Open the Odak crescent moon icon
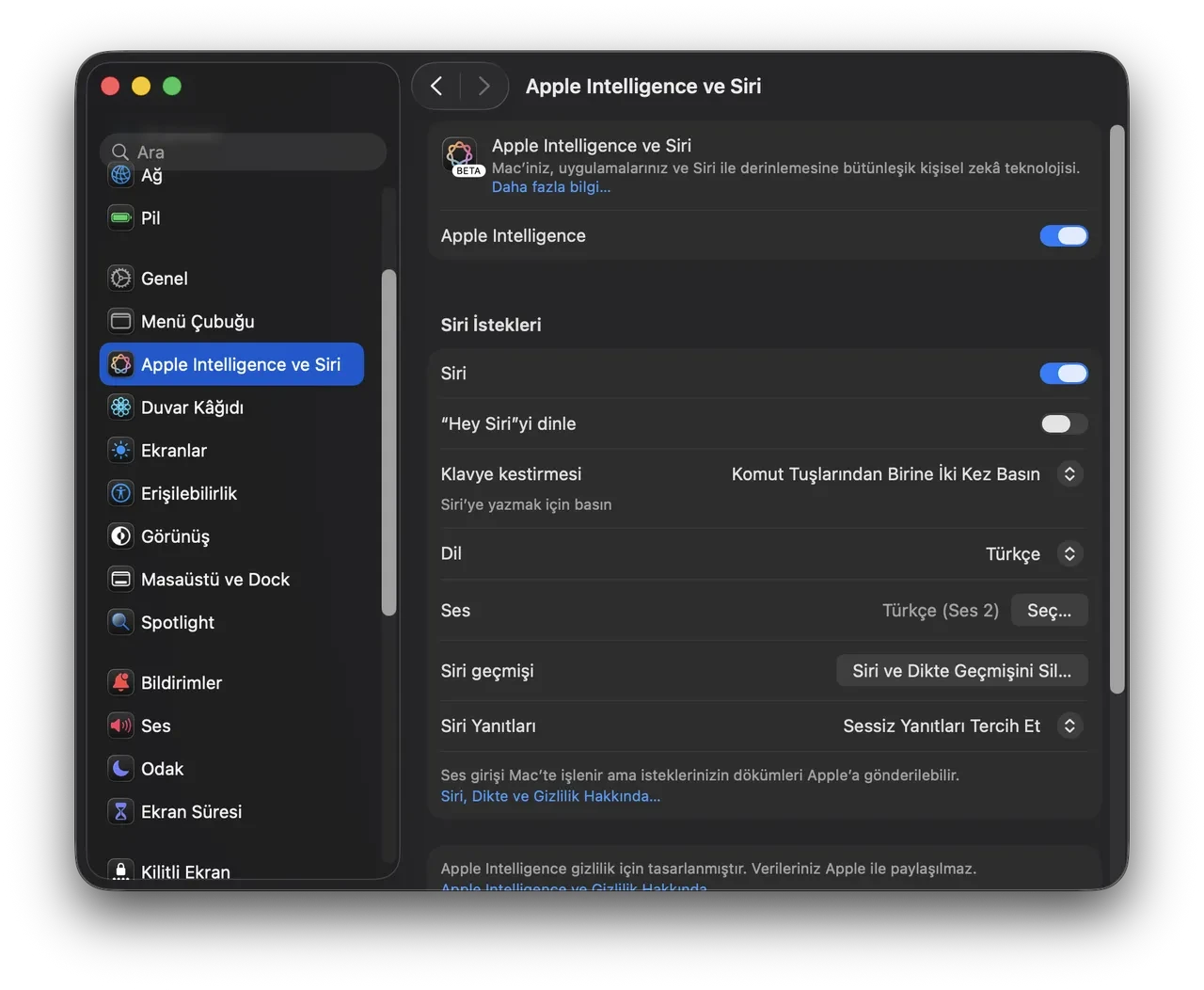1204x990 pixels. [120, 768]
